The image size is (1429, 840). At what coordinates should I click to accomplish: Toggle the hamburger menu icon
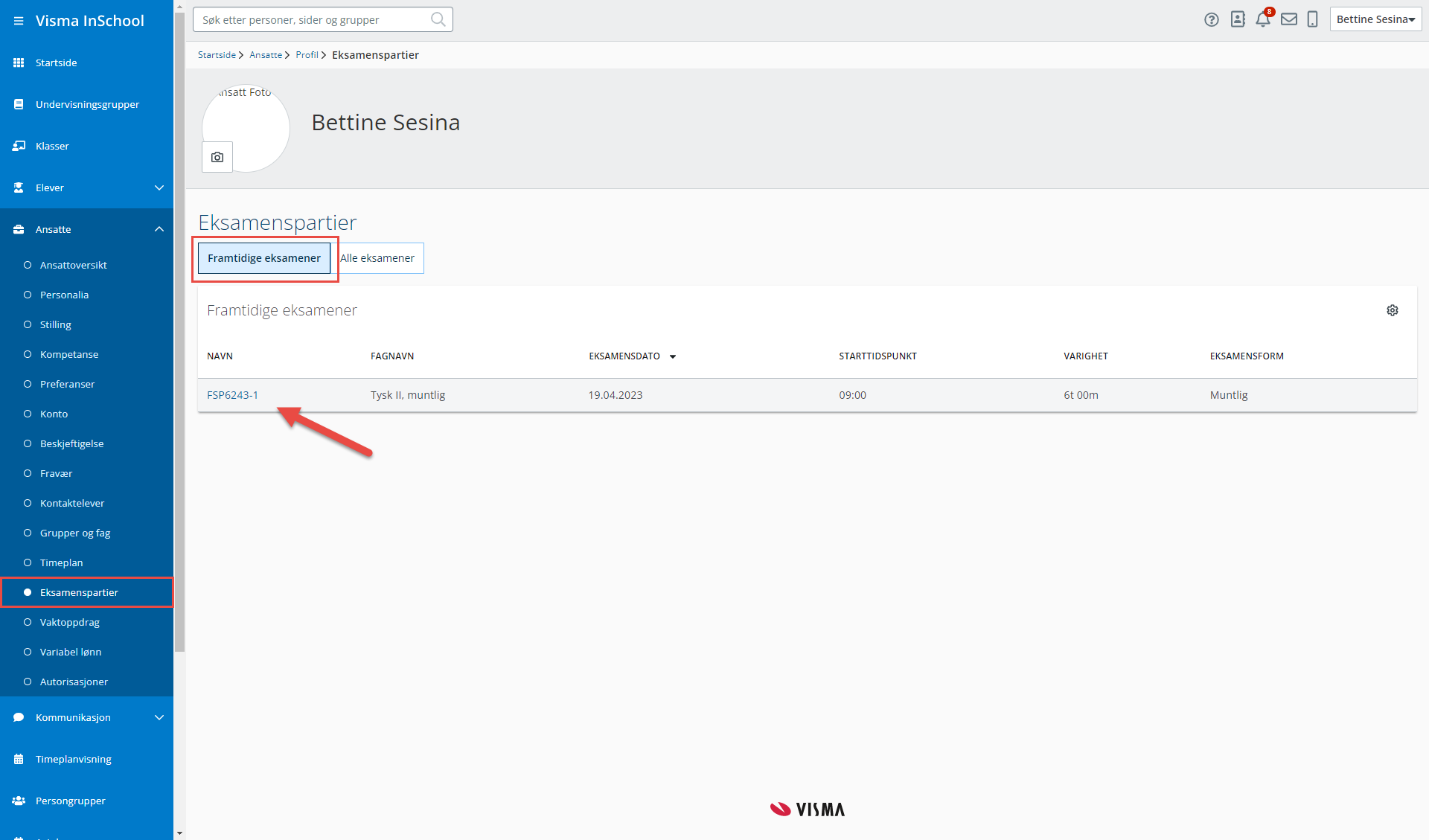click(19, 21)
